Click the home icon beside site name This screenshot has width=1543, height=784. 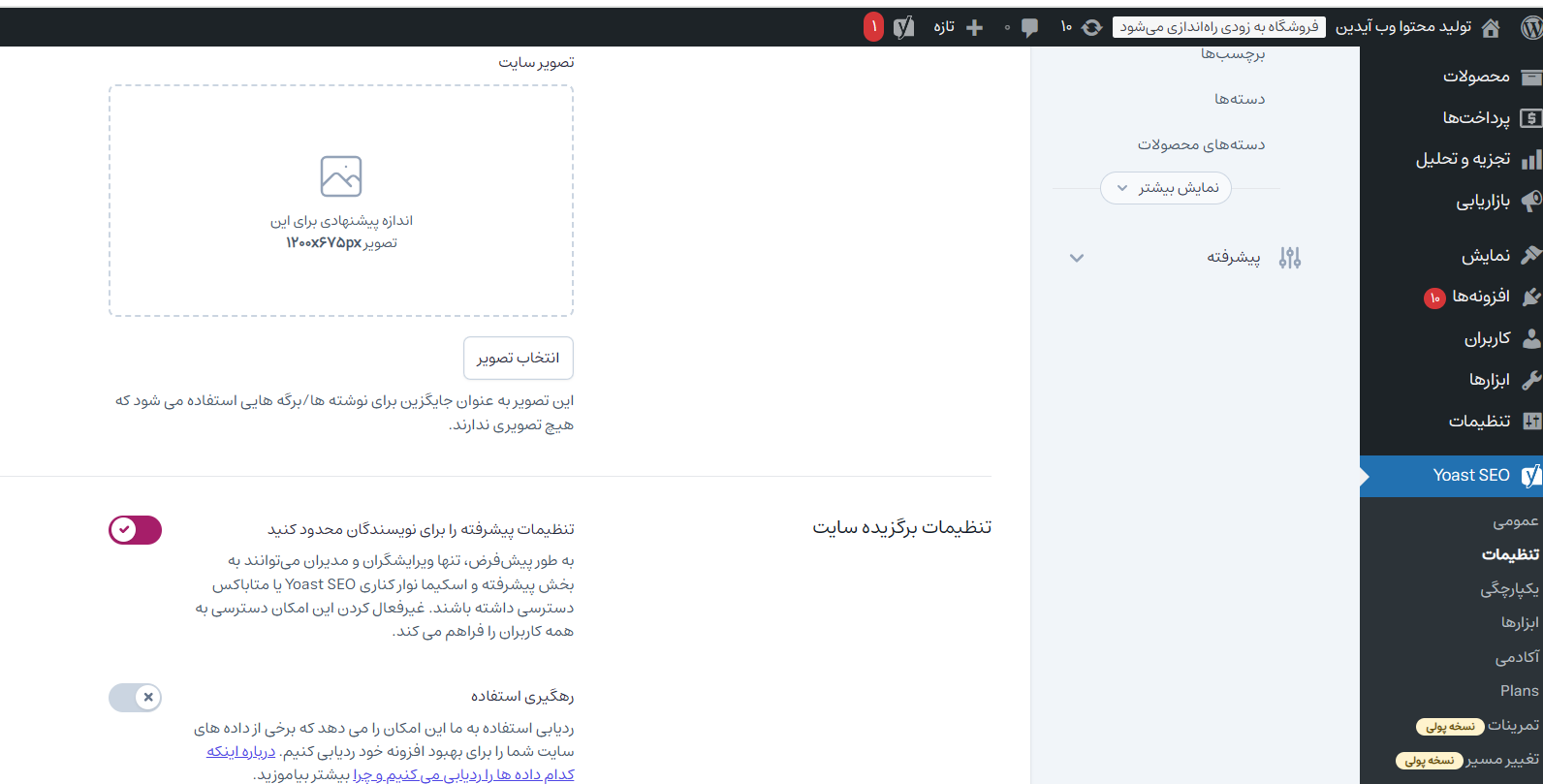click(x=1491, y=27)
